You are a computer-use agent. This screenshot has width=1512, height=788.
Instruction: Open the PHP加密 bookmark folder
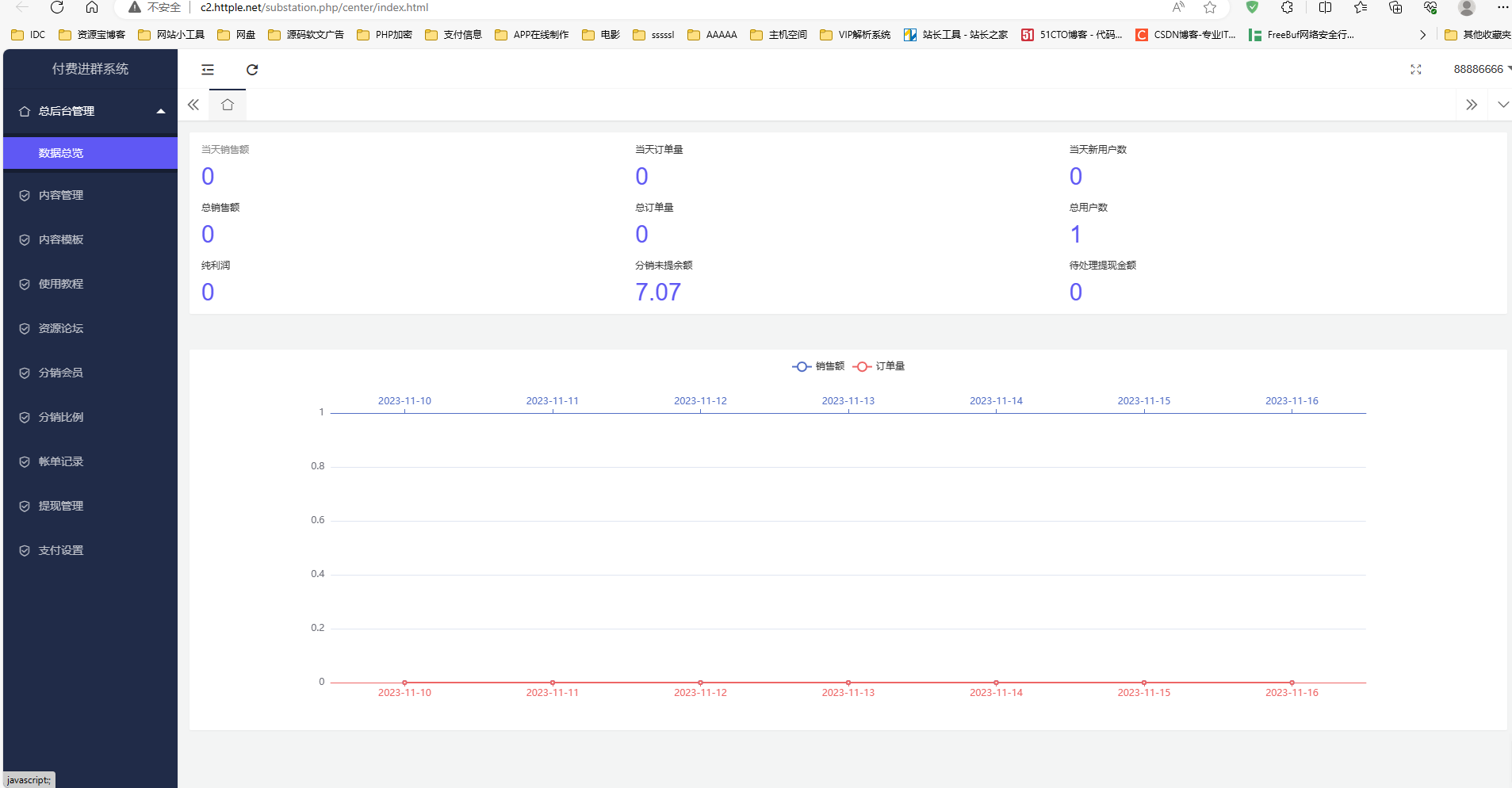point(385,35)
